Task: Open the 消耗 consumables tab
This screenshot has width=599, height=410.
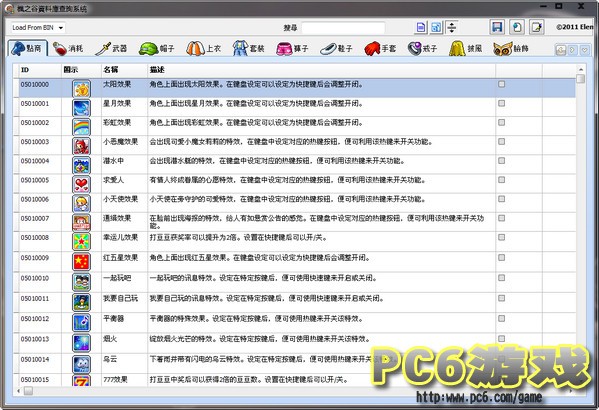Action: tap(68, 49)
